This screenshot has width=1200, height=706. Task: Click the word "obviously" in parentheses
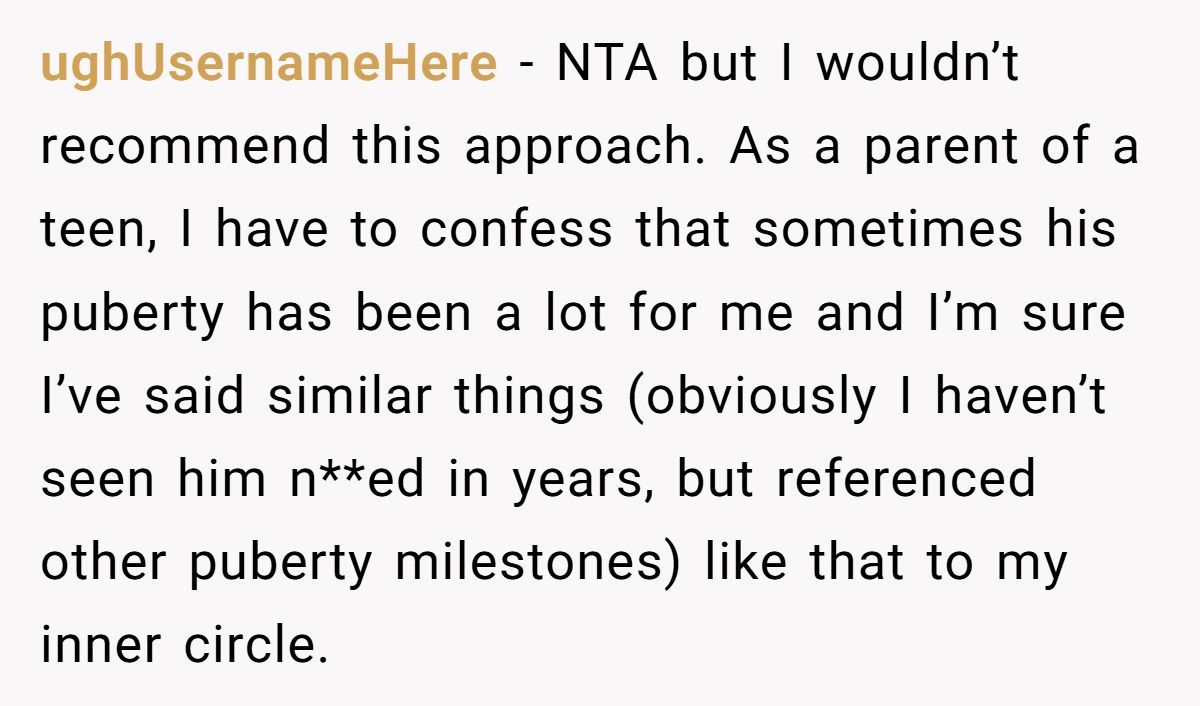click(x=758, y=396)
